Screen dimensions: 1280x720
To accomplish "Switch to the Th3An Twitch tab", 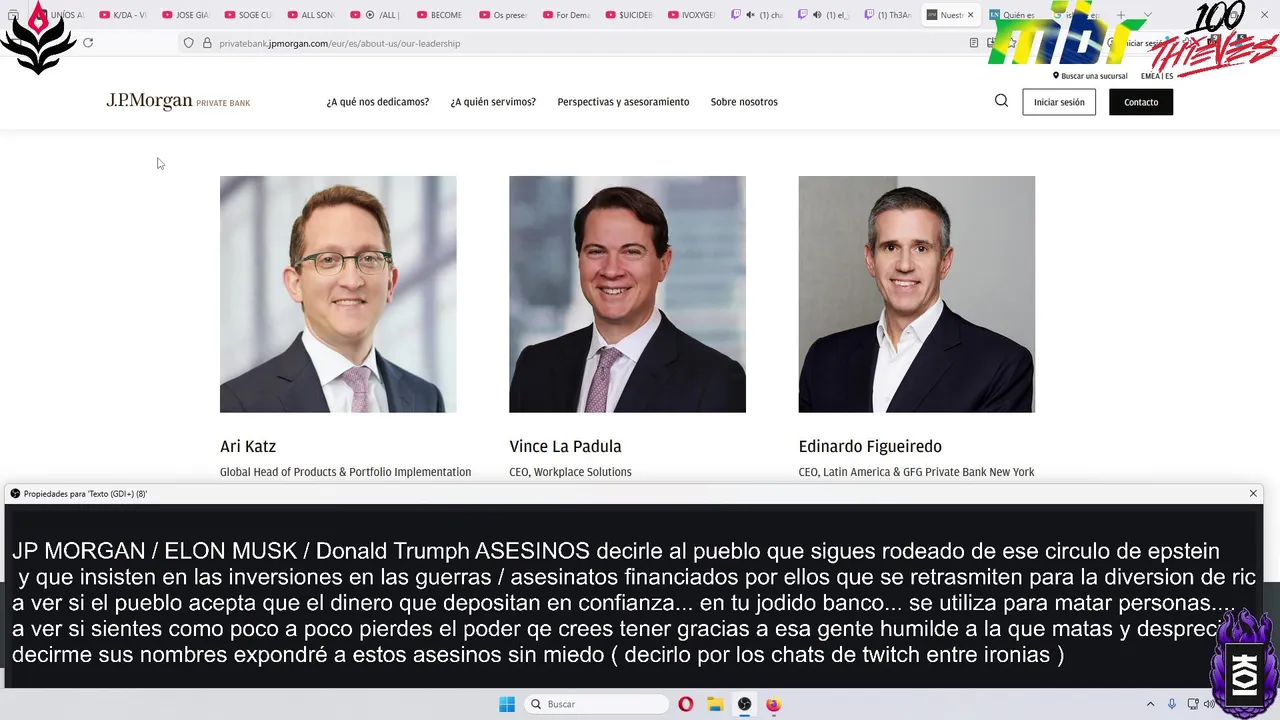I will tap(887, 15).
